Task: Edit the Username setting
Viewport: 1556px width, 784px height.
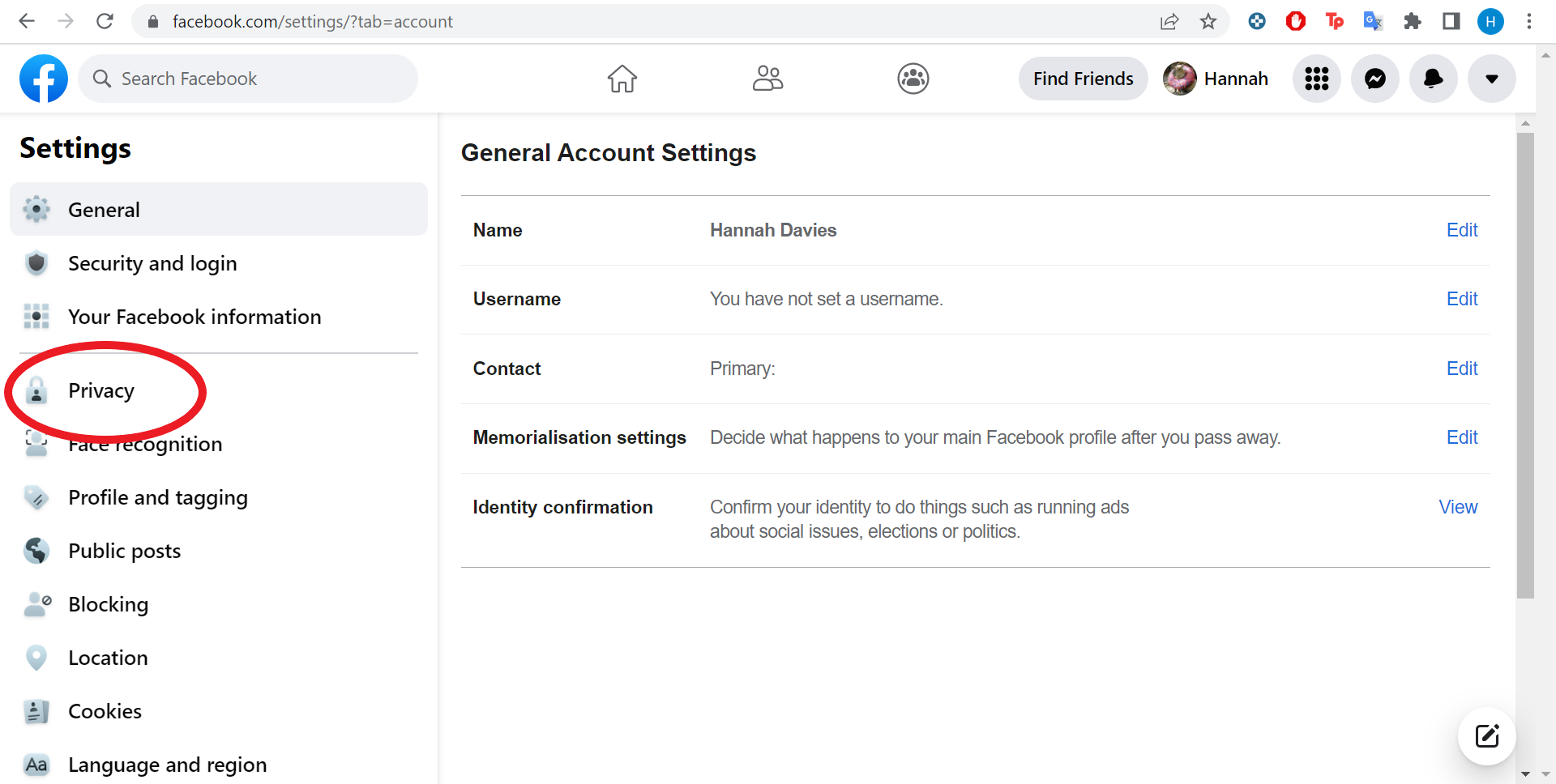Action: pos(1462,299)
